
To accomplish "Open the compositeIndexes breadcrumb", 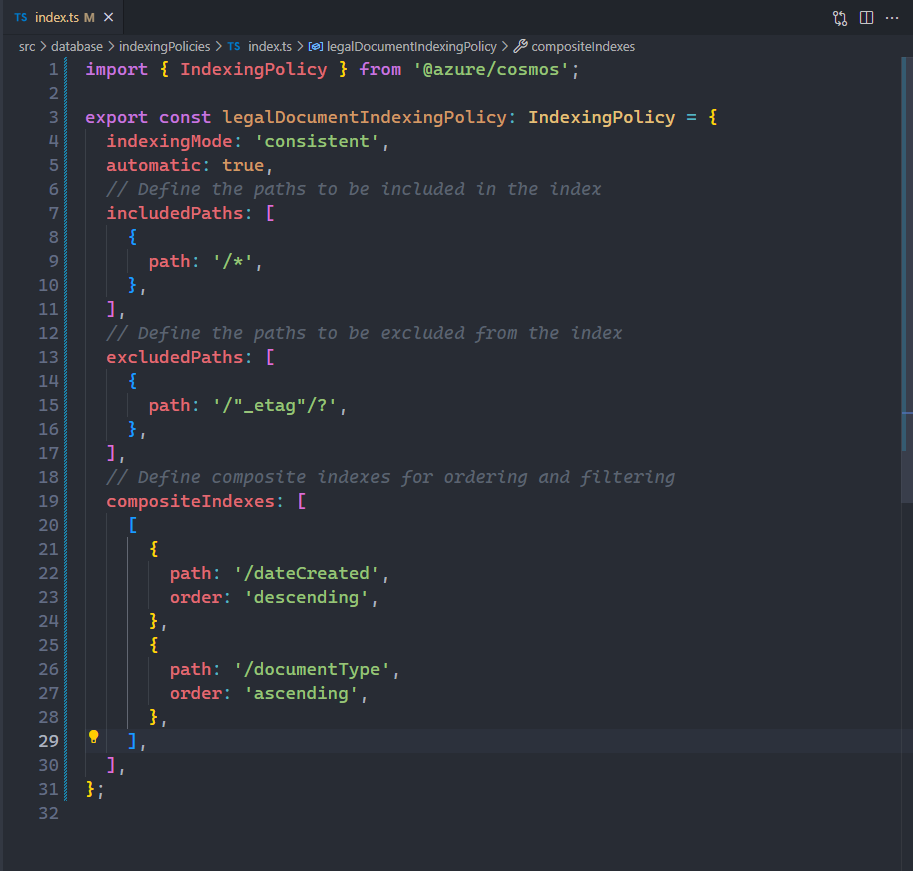I will pyautogui.click(x=583, y=47).
